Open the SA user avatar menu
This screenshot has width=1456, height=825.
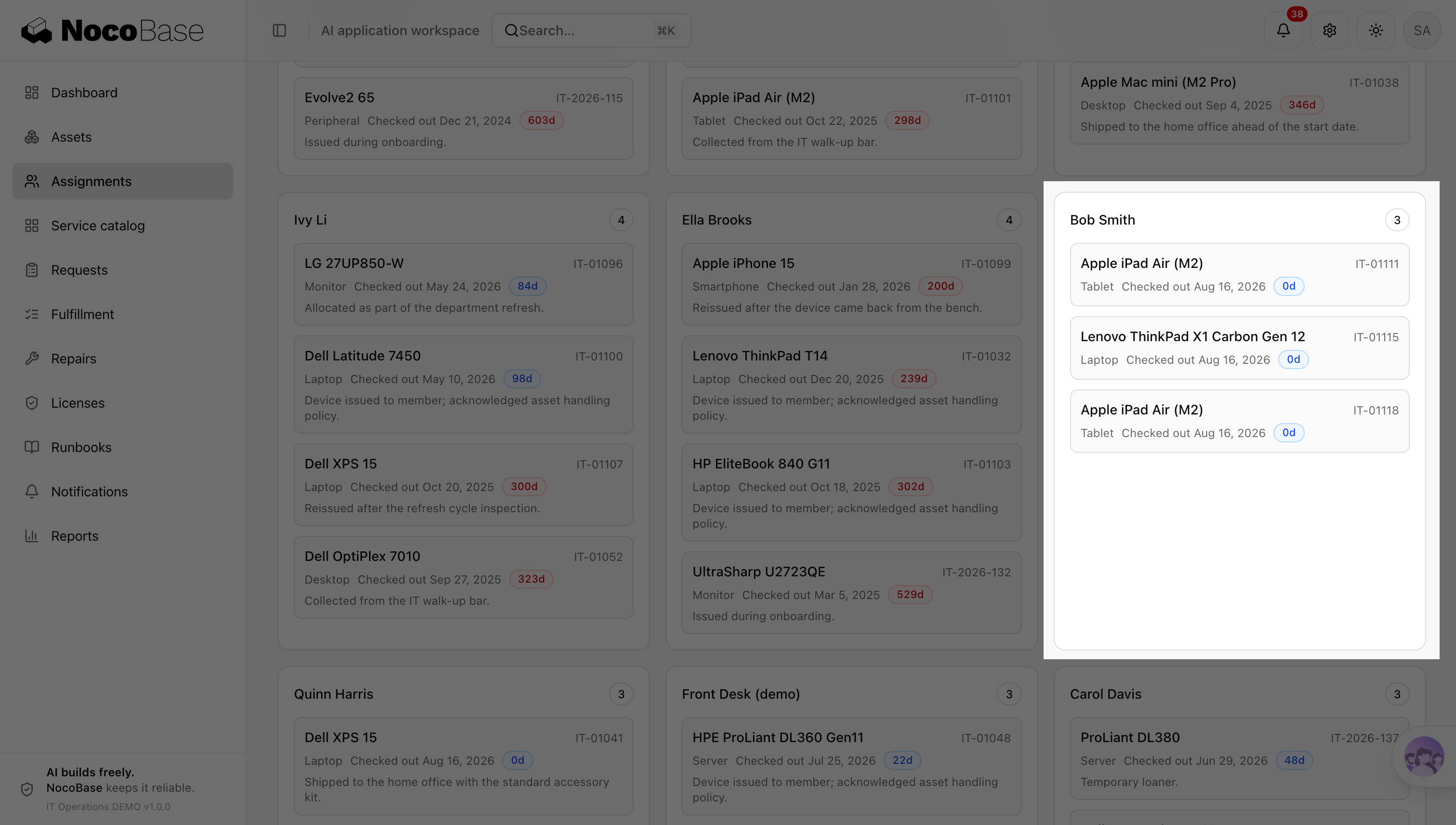[1422, 30]
